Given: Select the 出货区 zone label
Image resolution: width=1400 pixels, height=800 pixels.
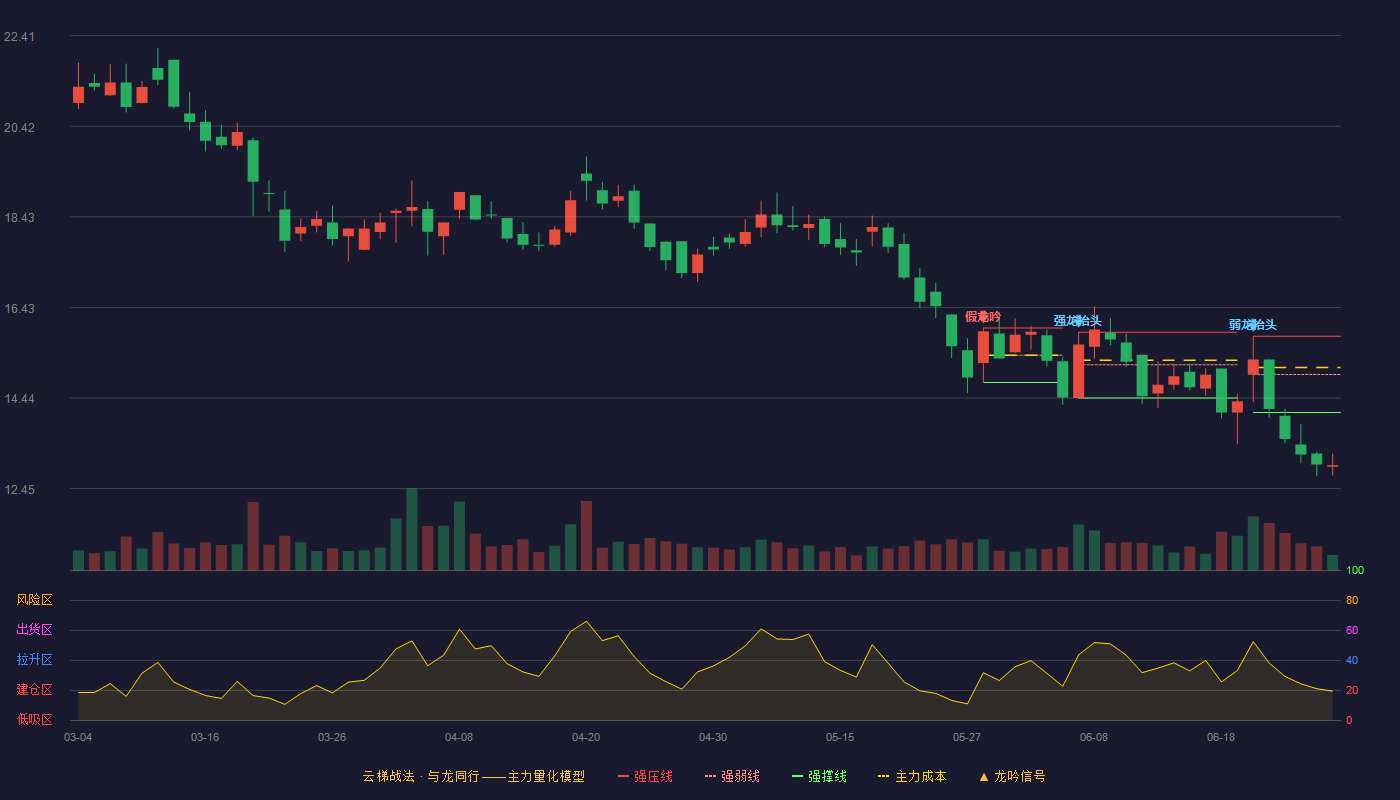Looking at the screenshot, I should point(34,630).
